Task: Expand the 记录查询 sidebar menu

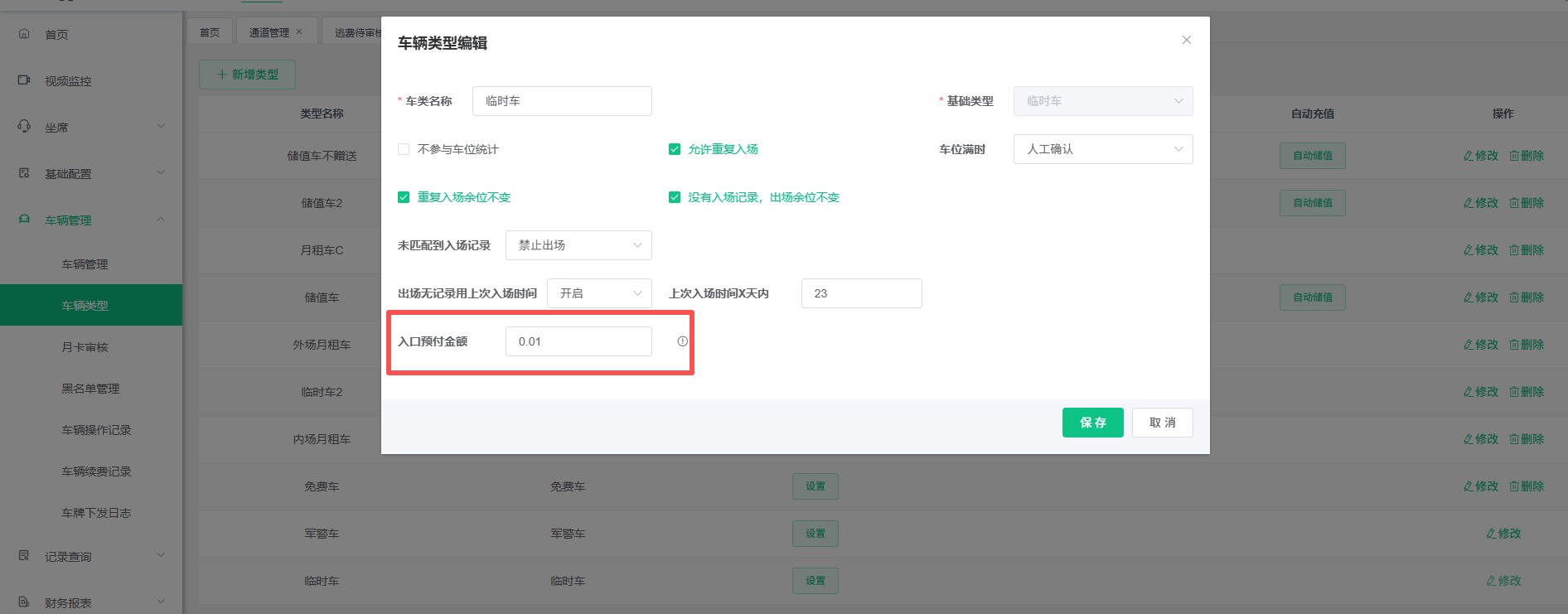Action: pos(161,556)
